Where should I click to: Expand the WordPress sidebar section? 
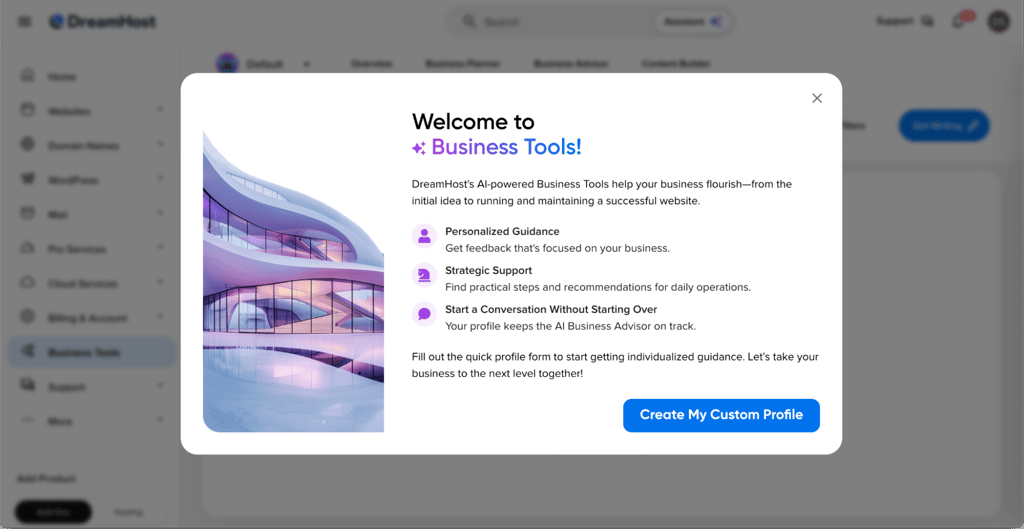(x=160, y=179)
